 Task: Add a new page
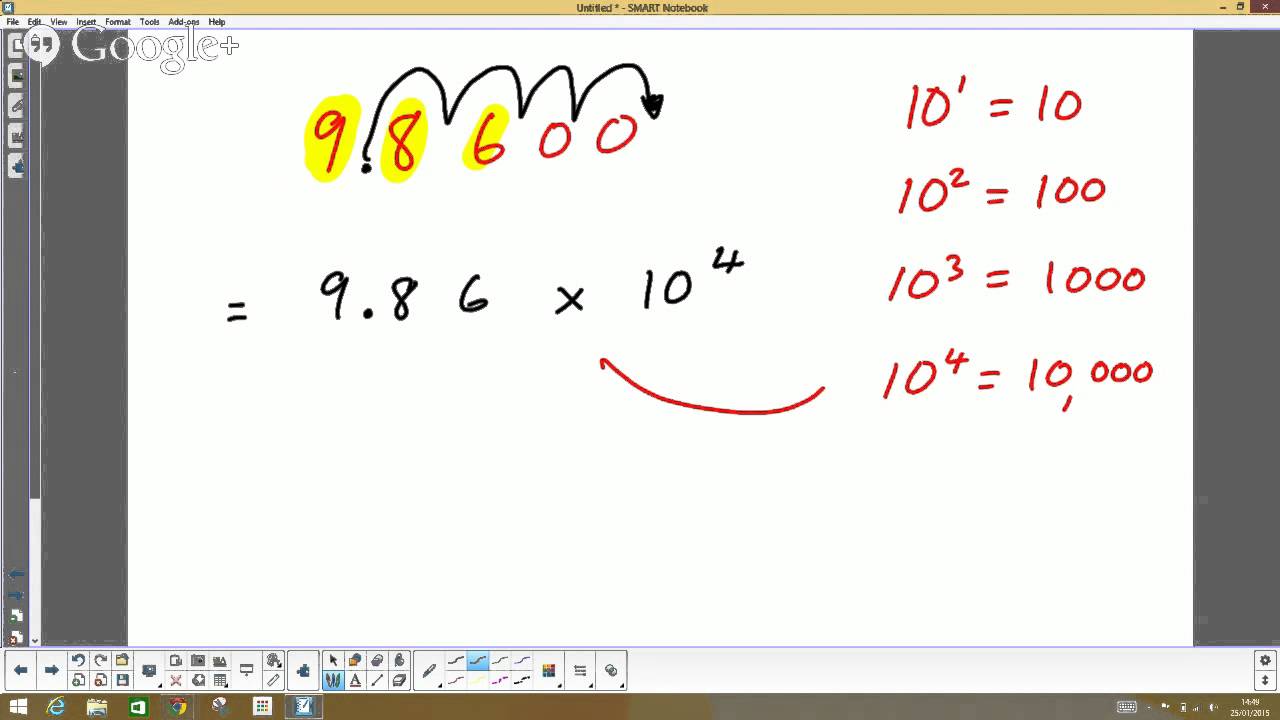tap(78, 680)
